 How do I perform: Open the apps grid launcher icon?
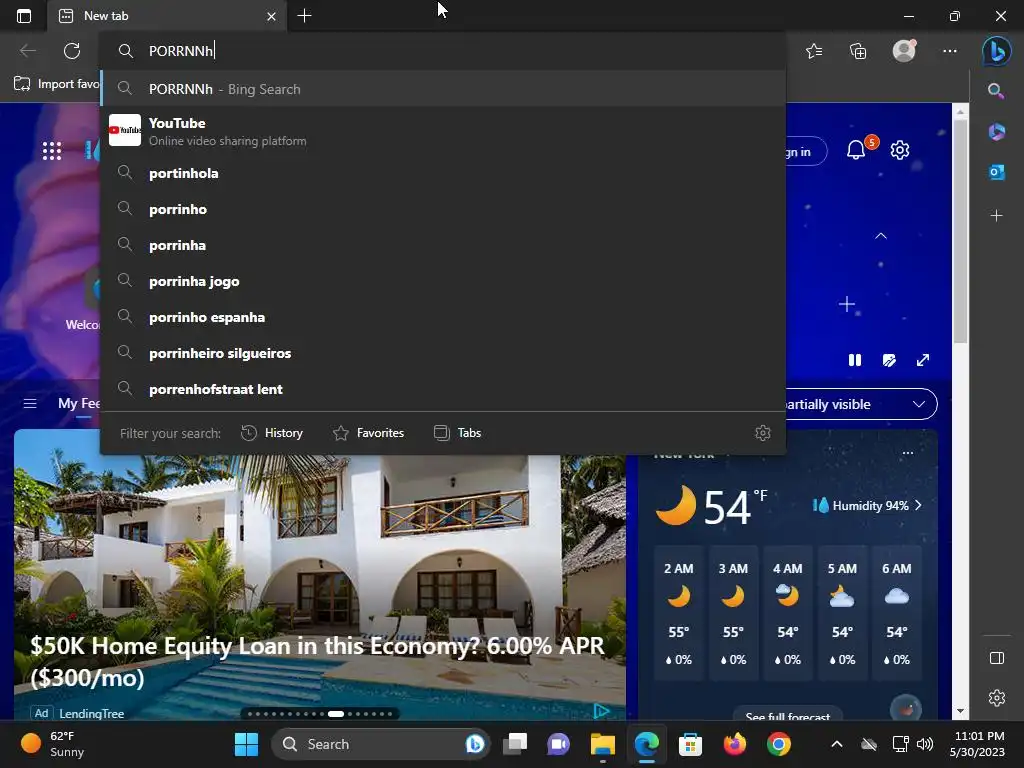[x=52, y=151]
